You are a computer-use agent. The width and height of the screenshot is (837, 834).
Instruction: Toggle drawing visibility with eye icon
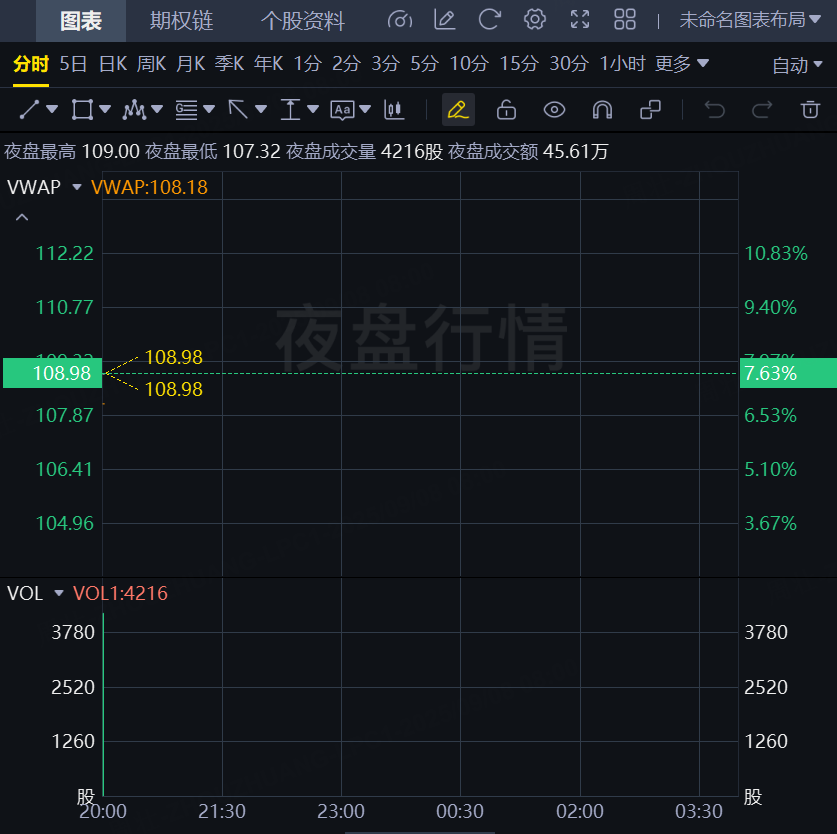click(x=554, y=109)
